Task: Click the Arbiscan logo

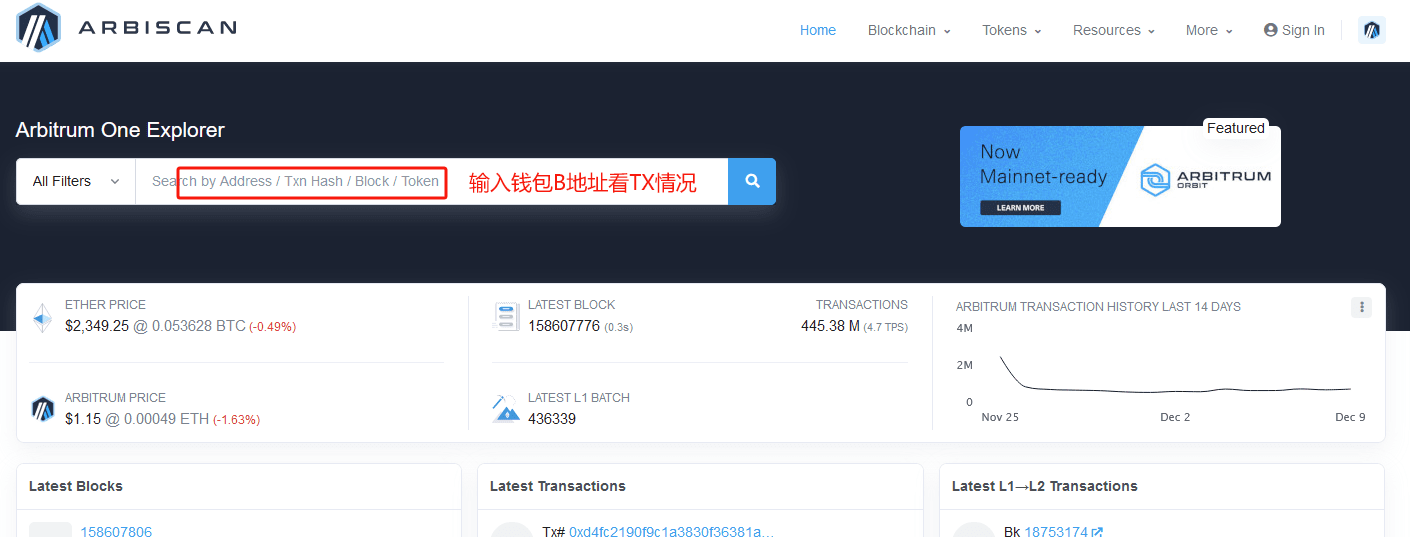Action: pyautogui.click(x=126, y=27)
